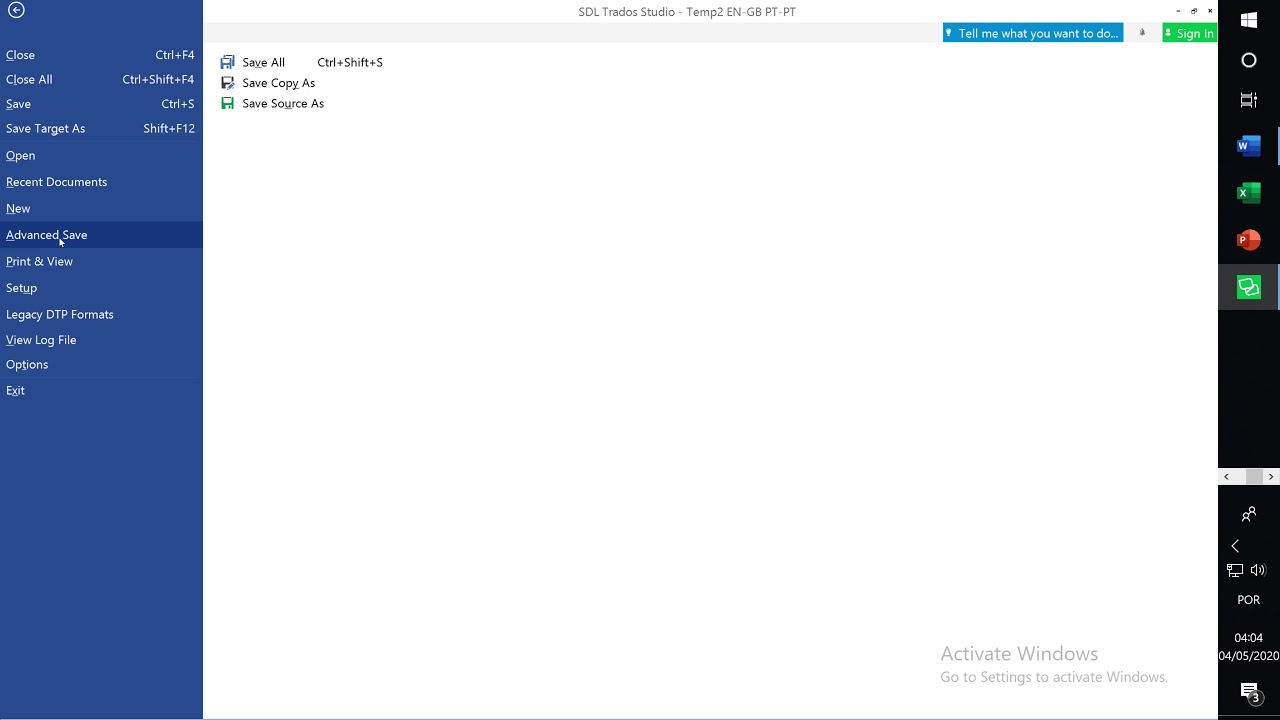
Task: Open the Windows Start button
Action: (1249, 20)
